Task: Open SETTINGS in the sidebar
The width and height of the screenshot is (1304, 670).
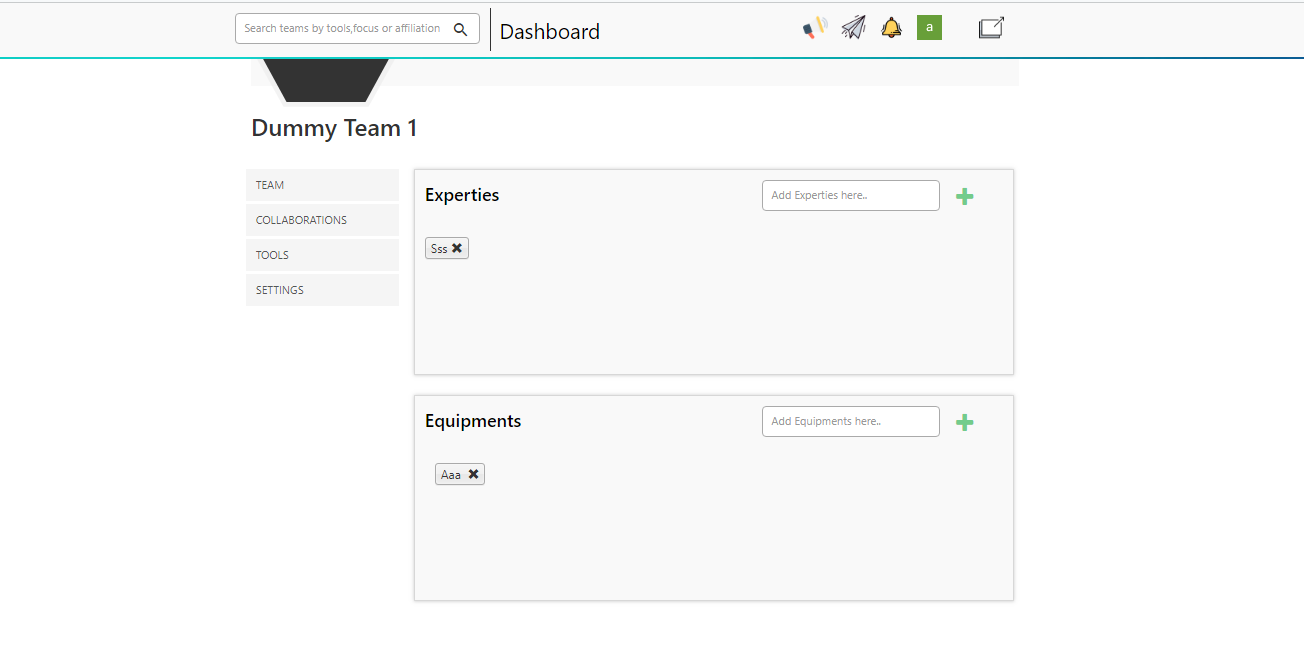Action: (322, 290)
